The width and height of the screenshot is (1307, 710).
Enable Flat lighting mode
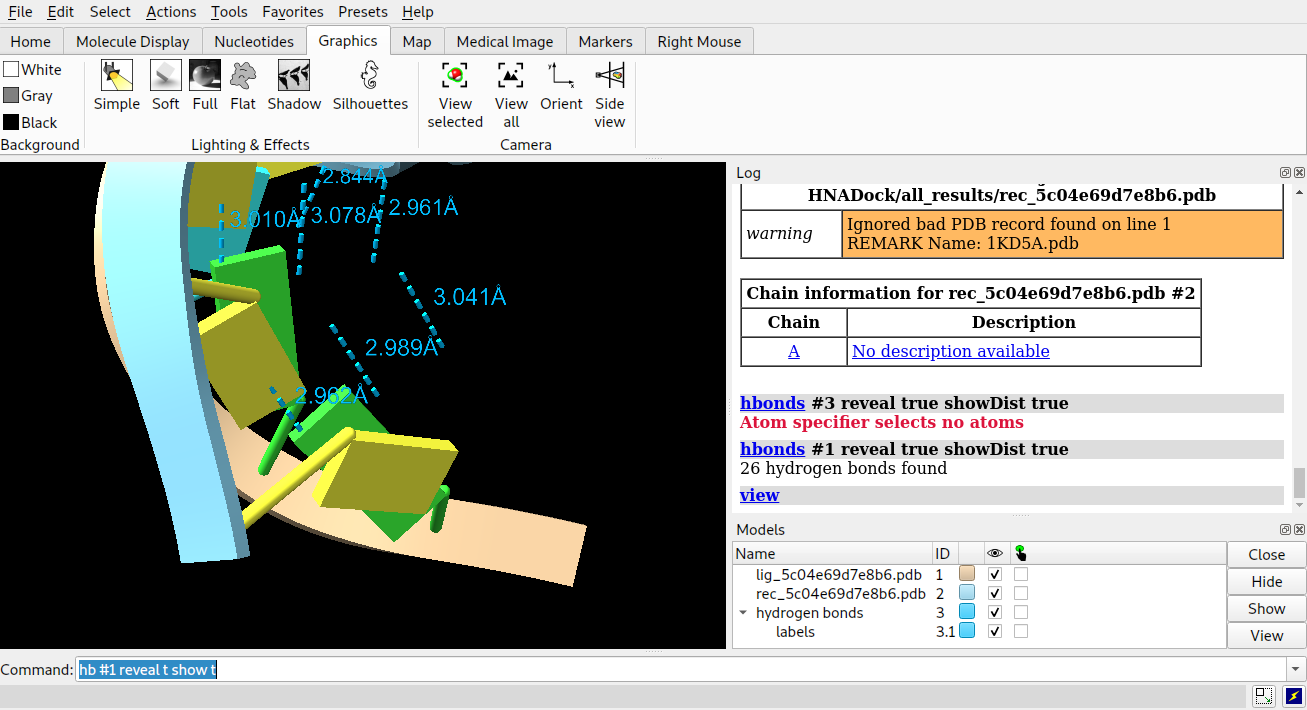pos(243,76)
